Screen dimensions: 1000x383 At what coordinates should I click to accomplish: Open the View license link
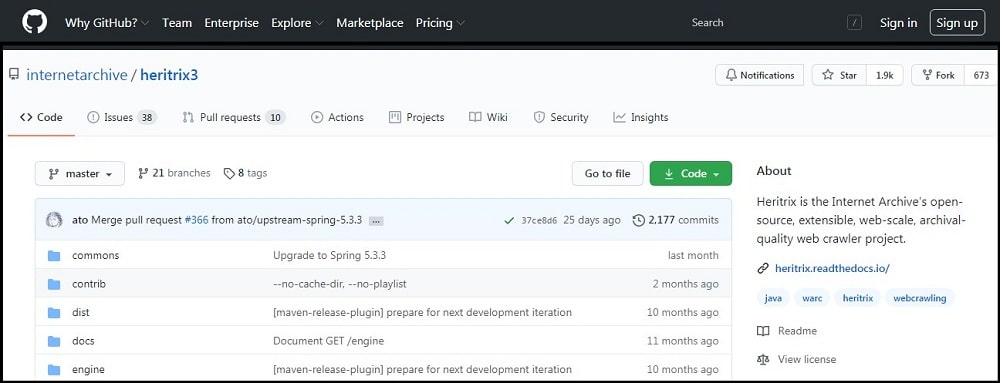[x=797, y=359]
